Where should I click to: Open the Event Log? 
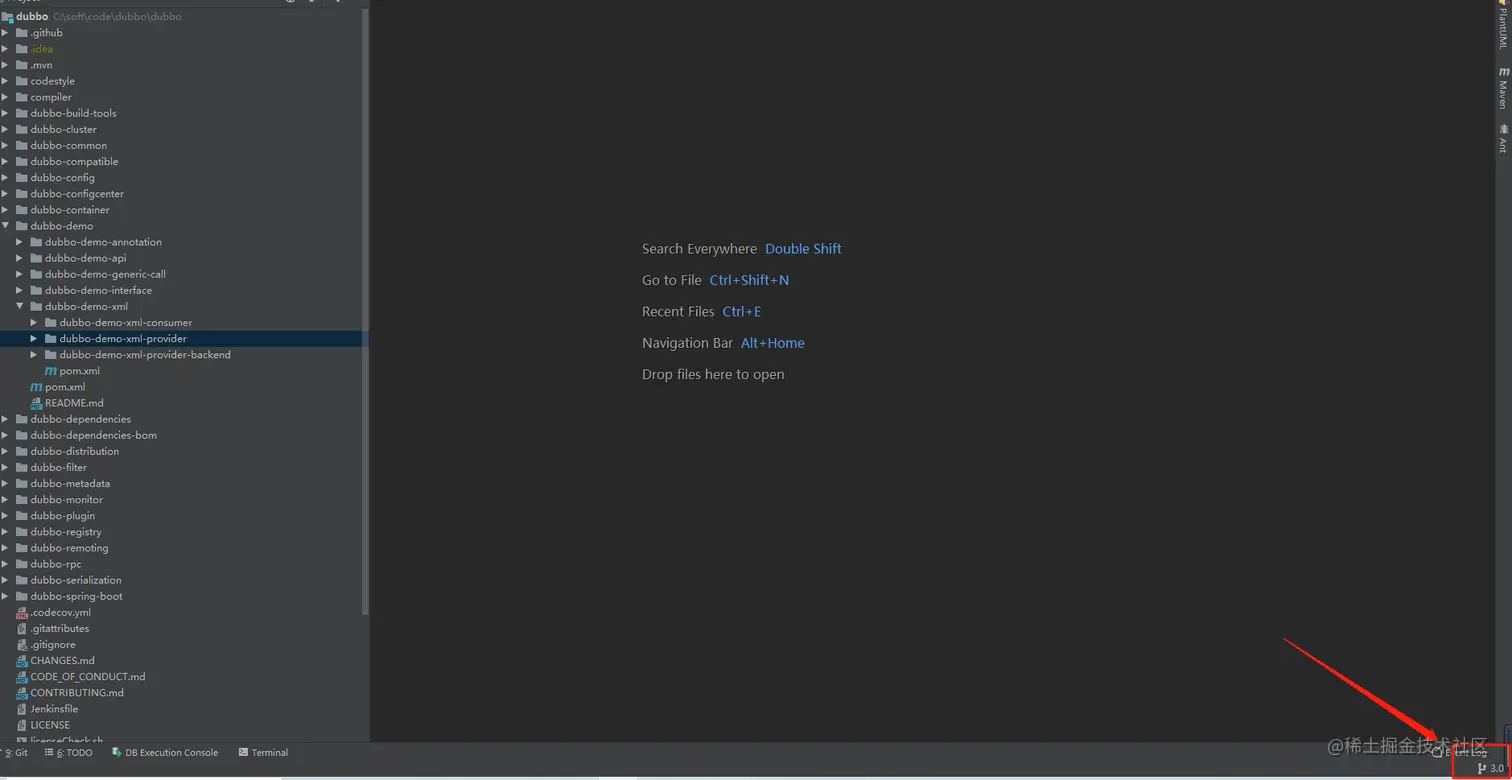1461,752
